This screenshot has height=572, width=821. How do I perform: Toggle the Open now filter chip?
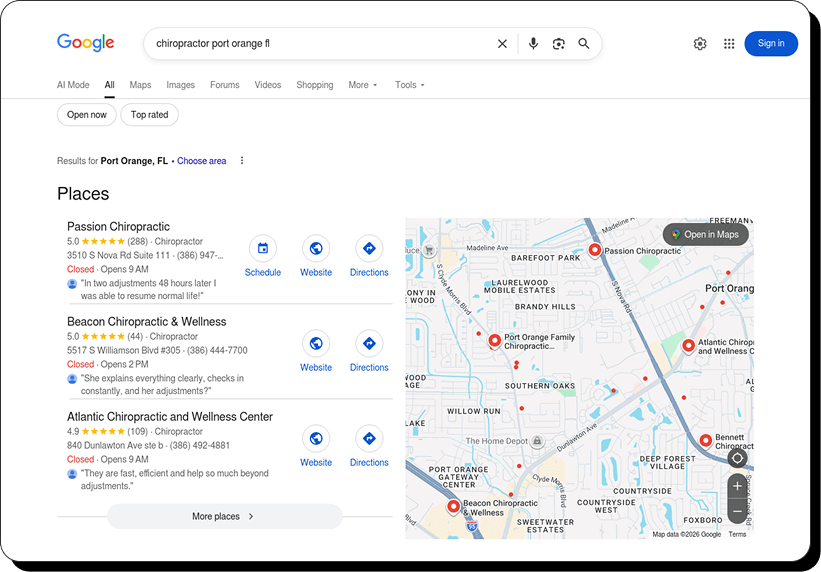pos(87,115)
